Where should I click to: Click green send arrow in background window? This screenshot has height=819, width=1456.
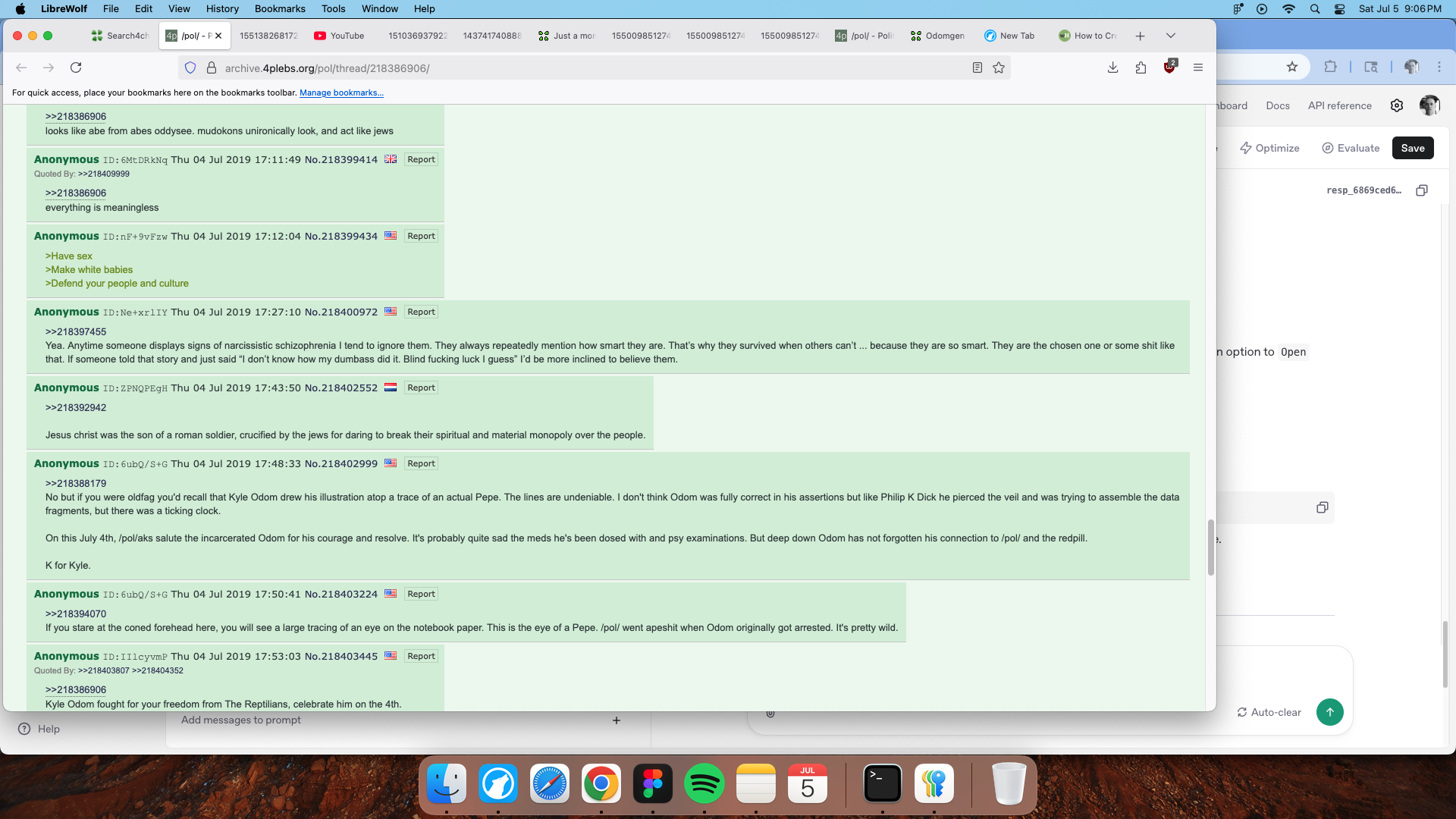tap(1329, 712)
